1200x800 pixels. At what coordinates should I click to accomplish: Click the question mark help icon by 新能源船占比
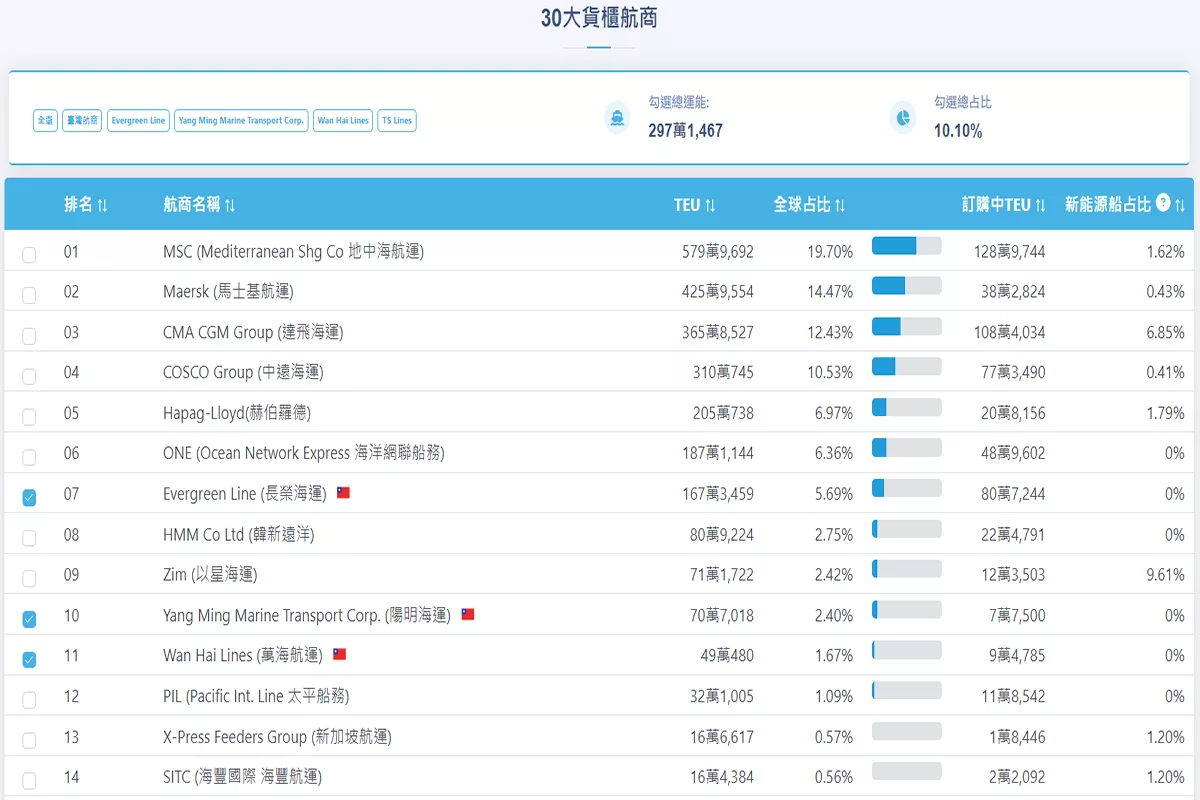click(1163, 203)
